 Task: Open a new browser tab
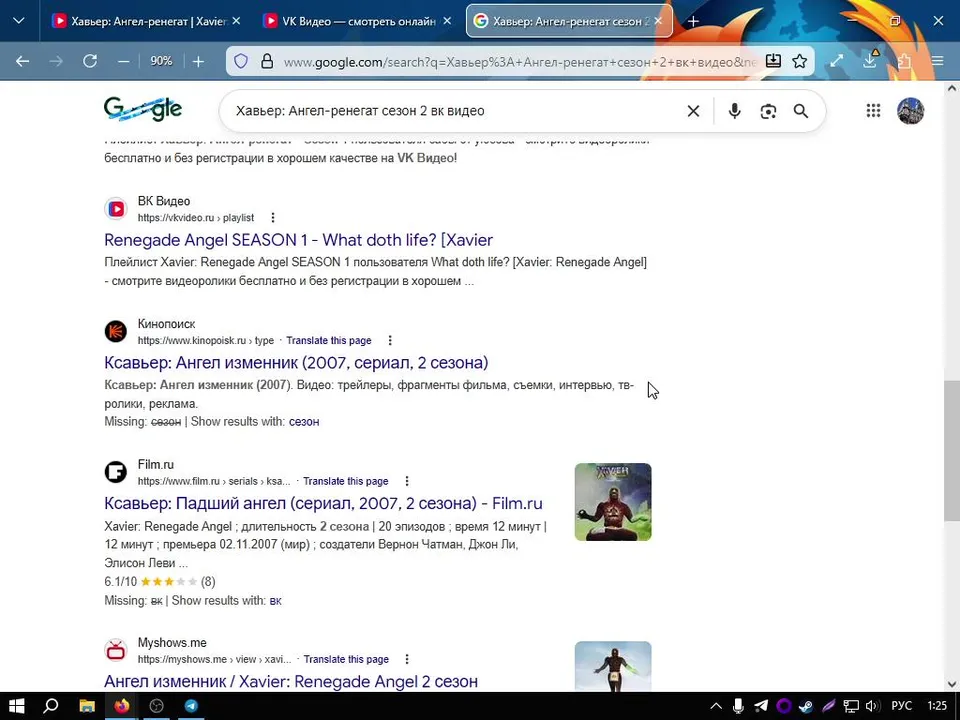click(693, 21)
